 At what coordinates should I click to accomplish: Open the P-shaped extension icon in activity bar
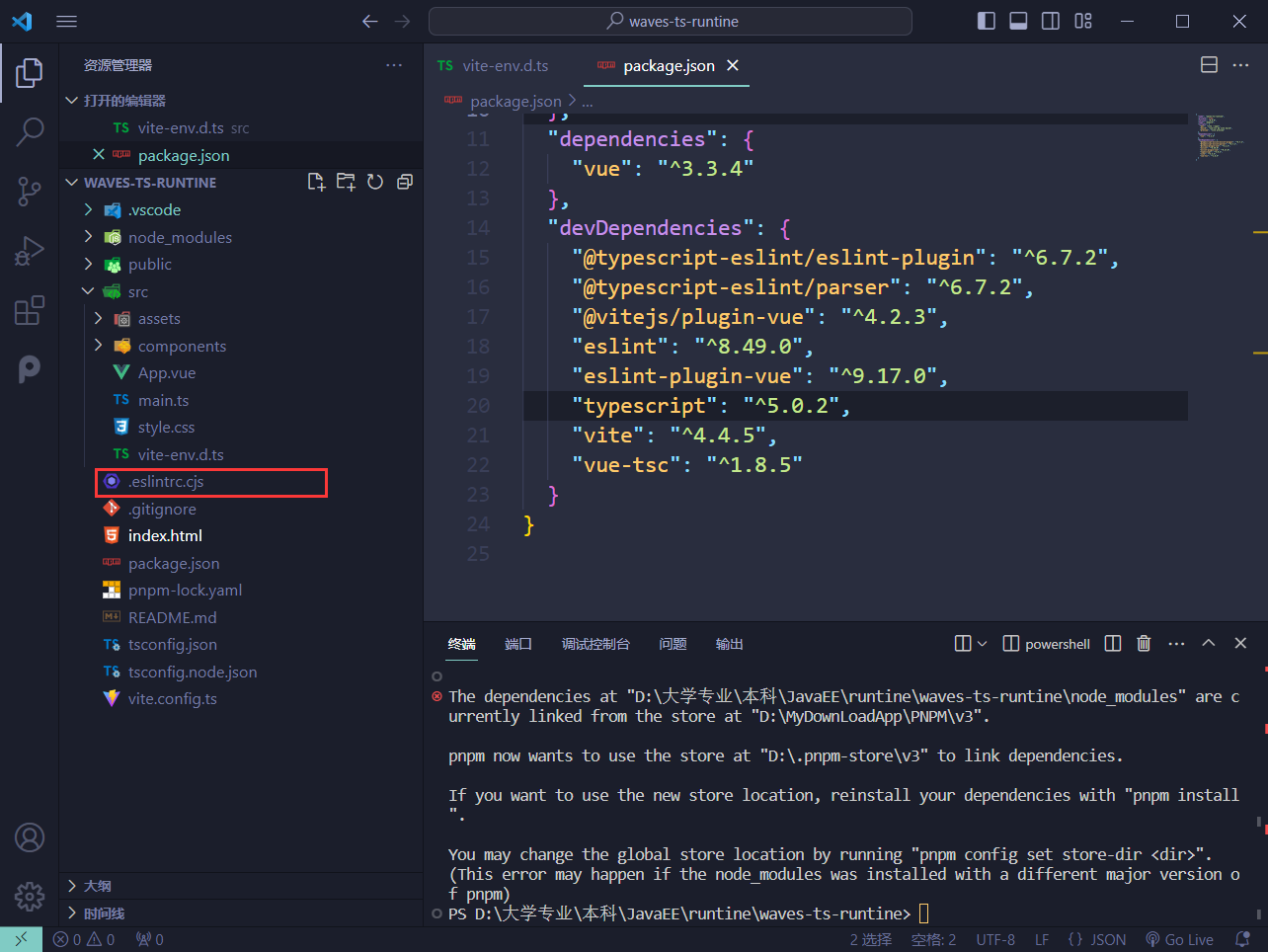[30, 369]
